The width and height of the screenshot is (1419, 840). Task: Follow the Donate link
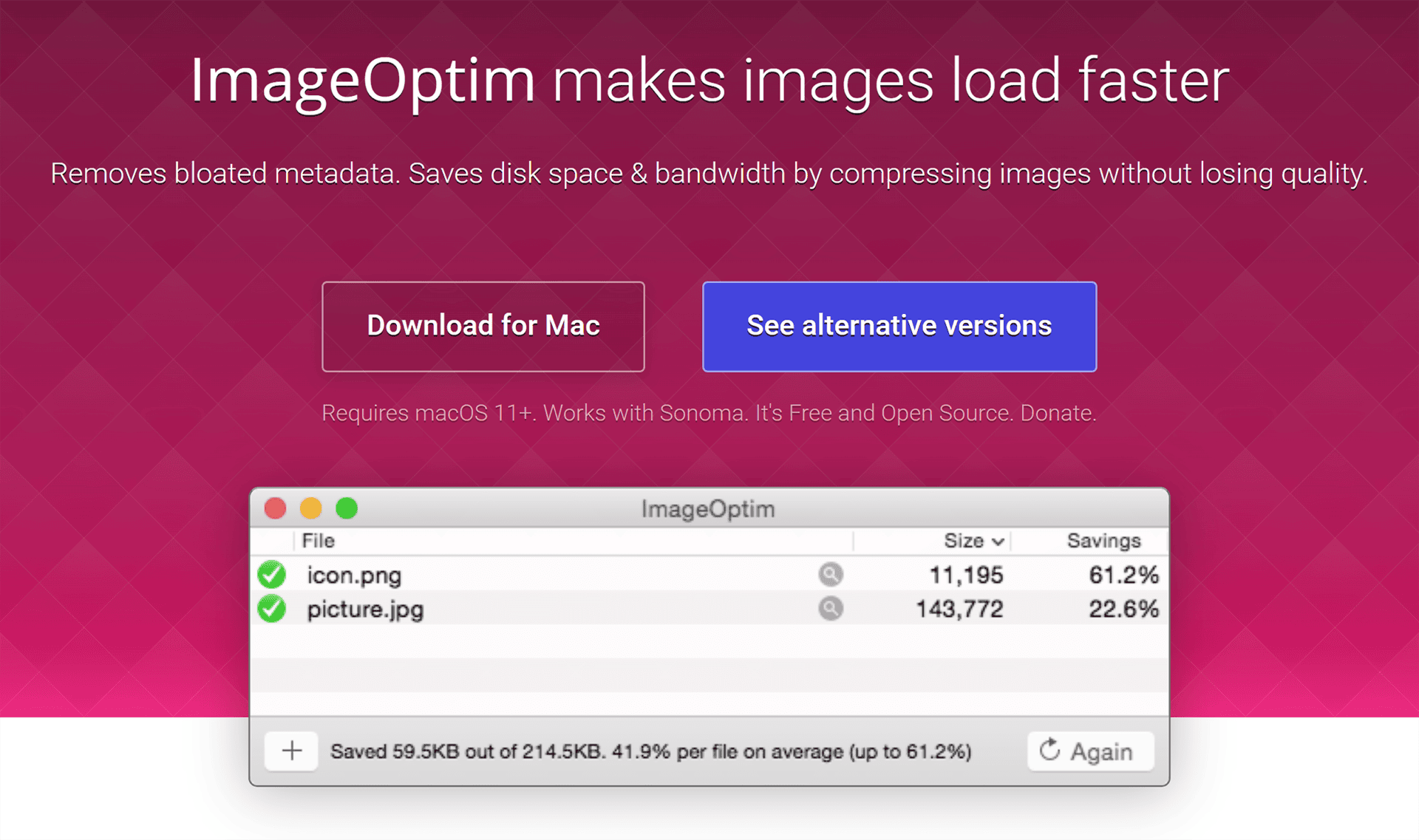(1057, 413)
